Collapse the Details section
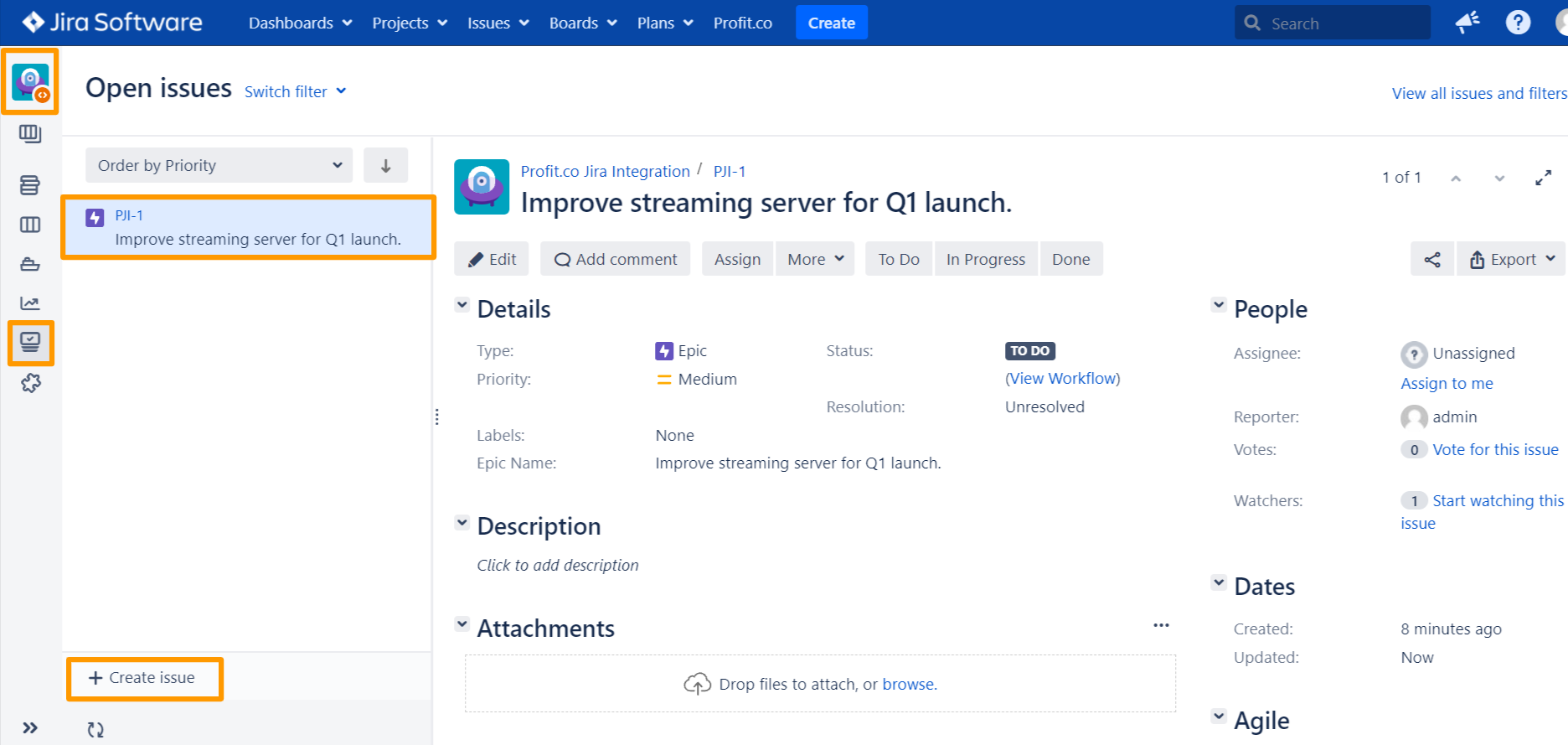The width and height of the screenshot is (1568, 745). click(x=462, y=305)
